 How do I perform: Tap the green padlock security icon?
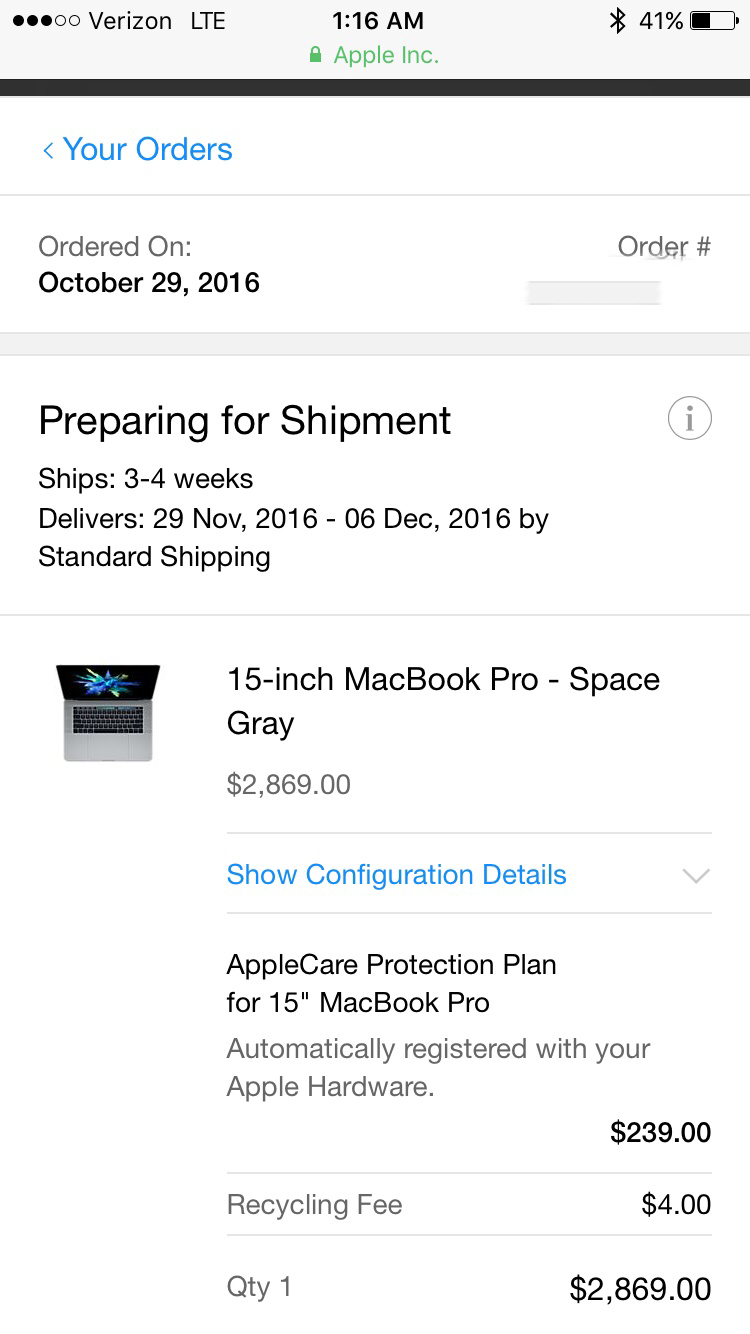pyautogui.click(x=316, y=56)
